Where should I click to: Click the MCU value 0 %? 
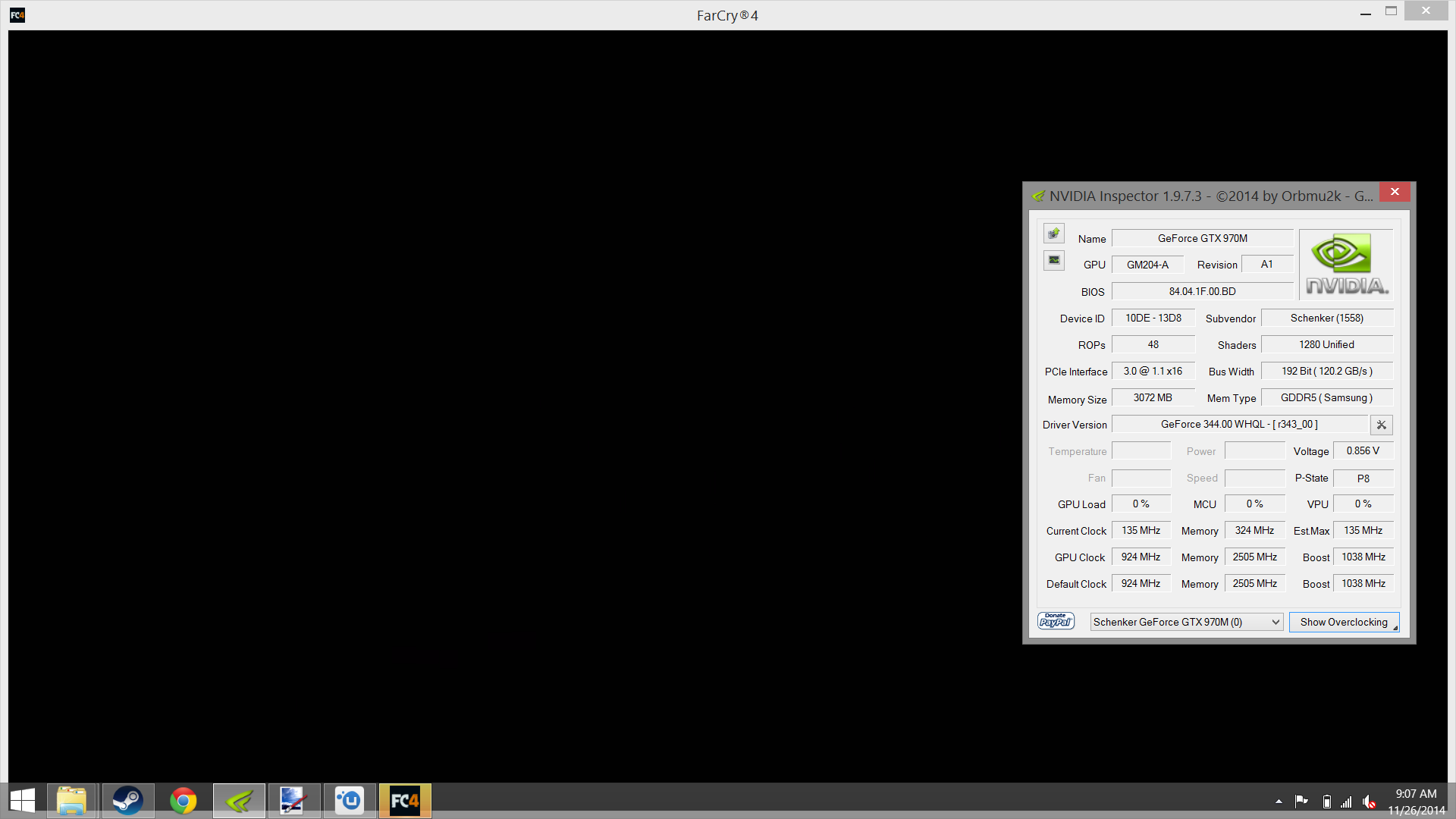coord(1255,504)
